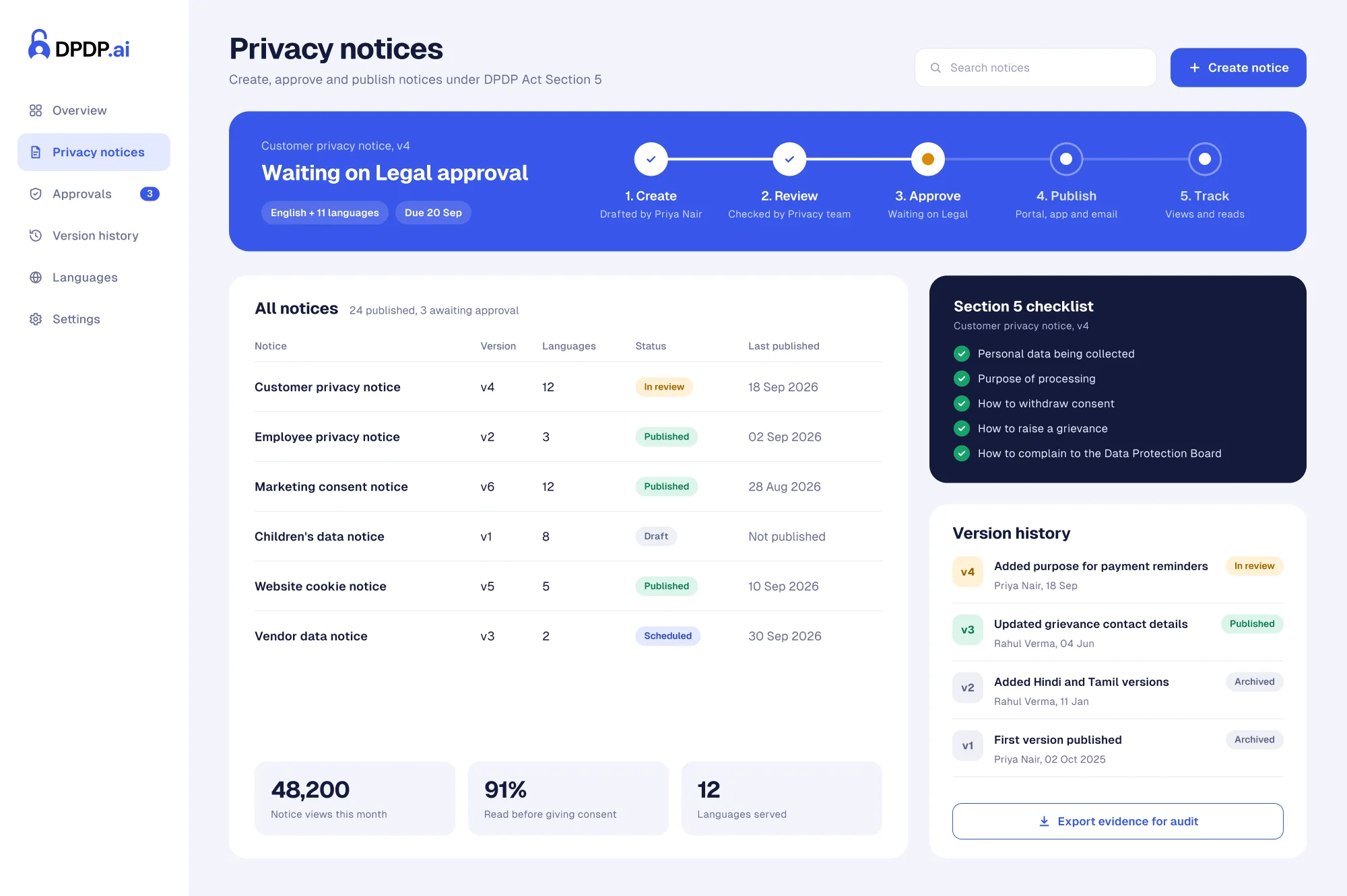Image resolution: width=1347 pixels, height=896 pixels.
Task: Toggle check for Personal data being collected
Action: click(962, 353)
